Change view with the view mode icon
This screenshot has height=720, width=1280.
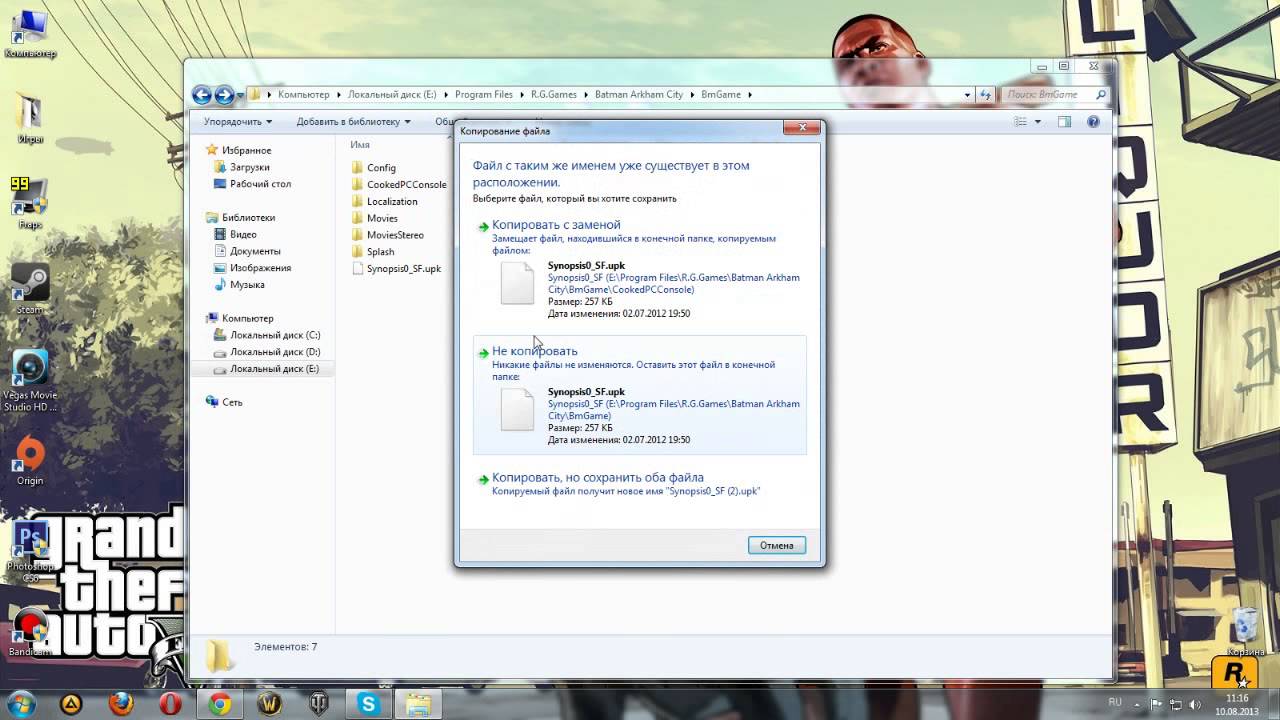(x=1021, y=121)
